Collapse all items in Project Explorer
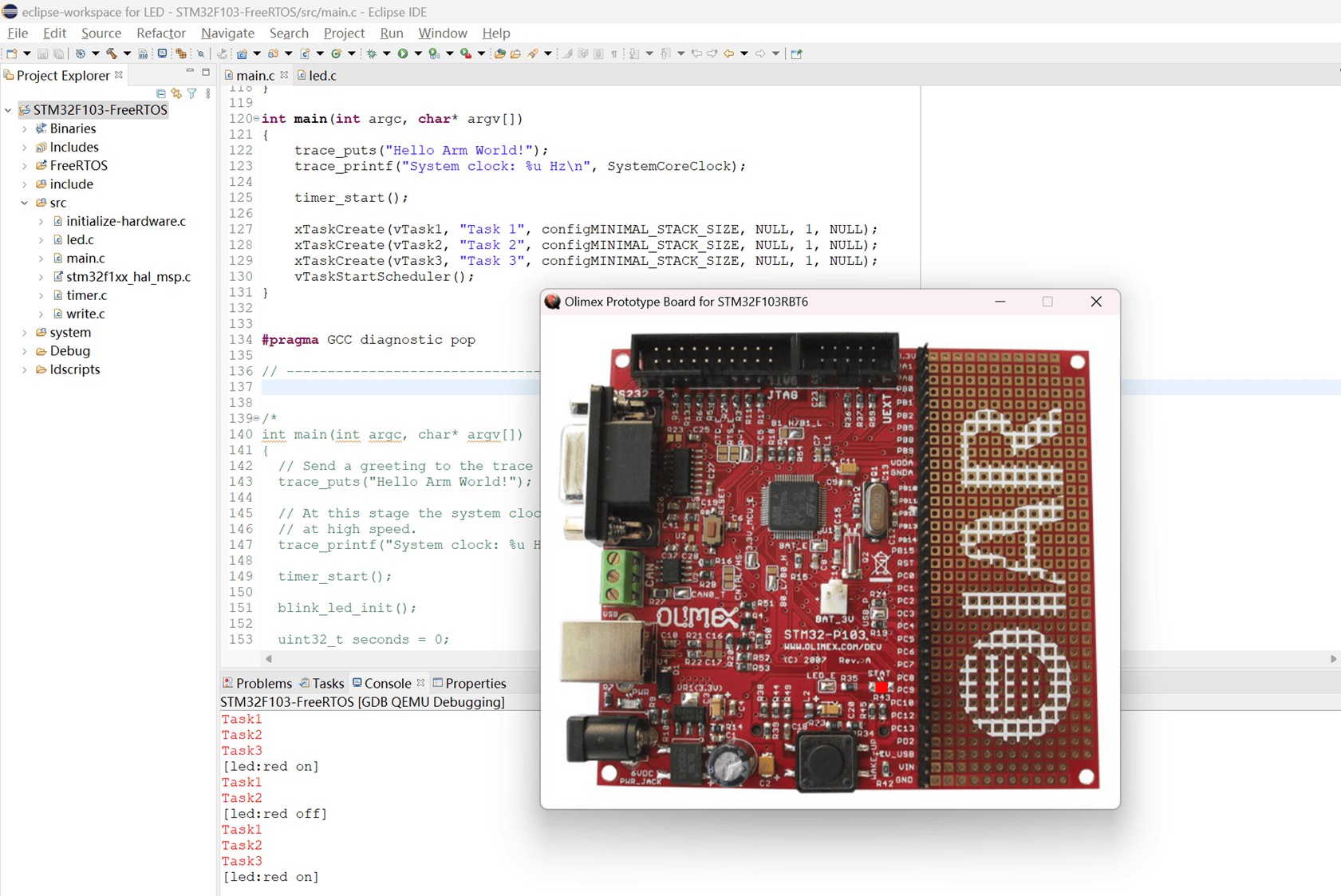The image size is (1341, 896). (161, 93)
